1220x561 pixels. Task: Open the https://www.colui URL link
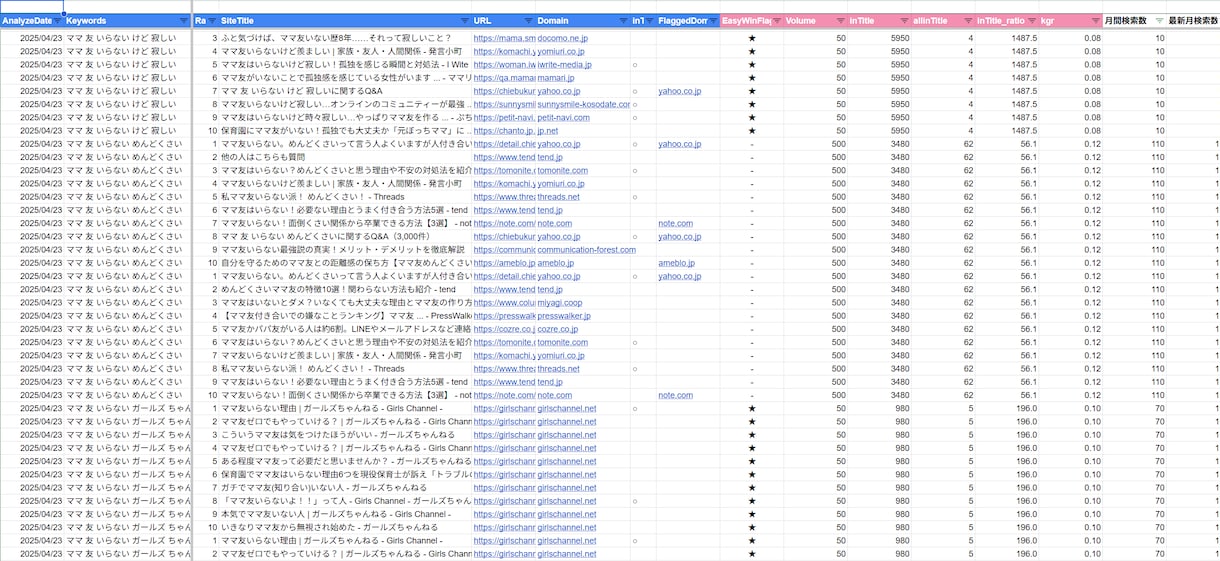tap(504, 303)
